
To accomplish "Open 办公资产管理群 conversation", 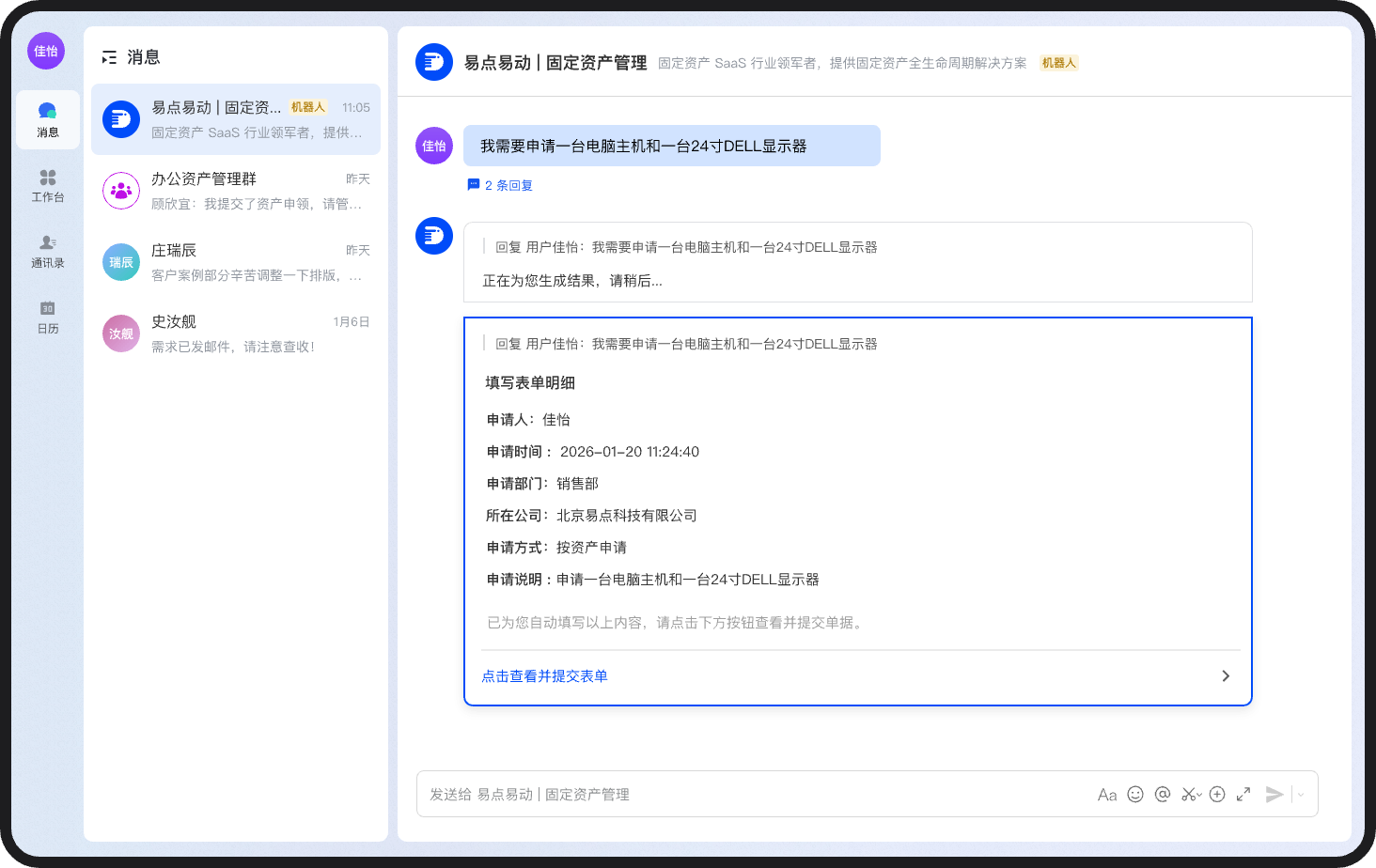I will tap(236, 191).
